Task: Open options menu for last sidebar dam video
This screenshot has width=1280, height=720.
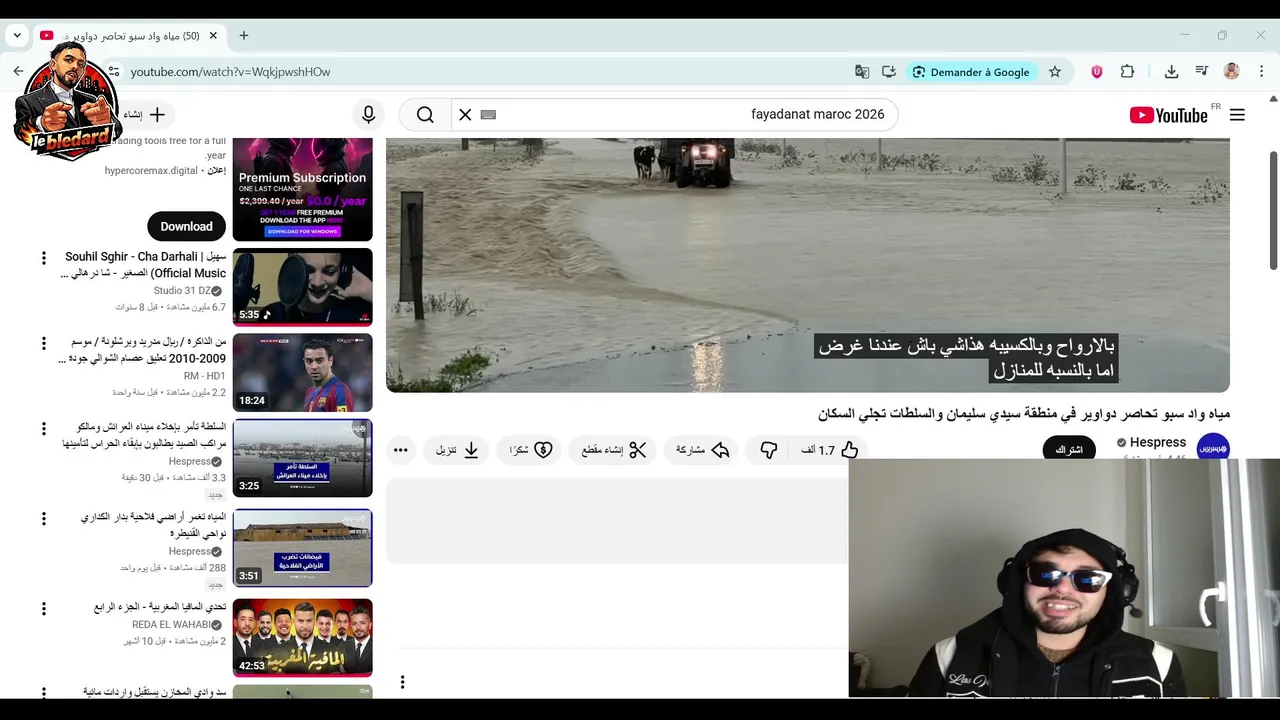Action: (43, 692)
